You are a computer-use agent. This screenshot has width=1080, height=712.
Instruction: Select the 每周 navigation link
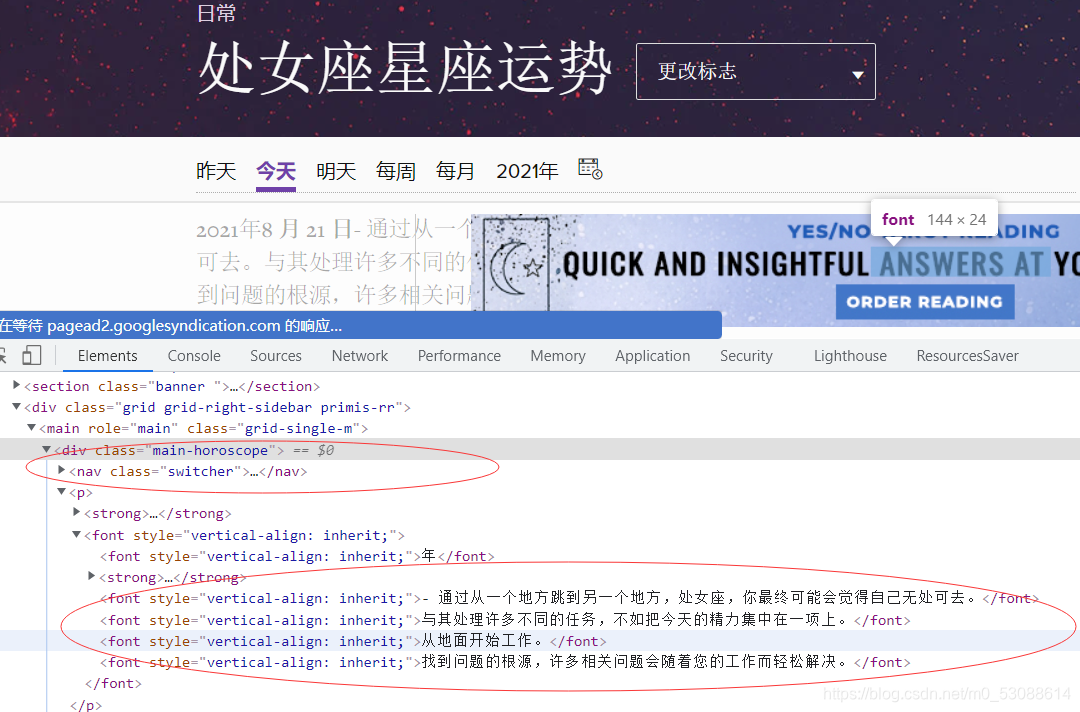pos(395,170)
